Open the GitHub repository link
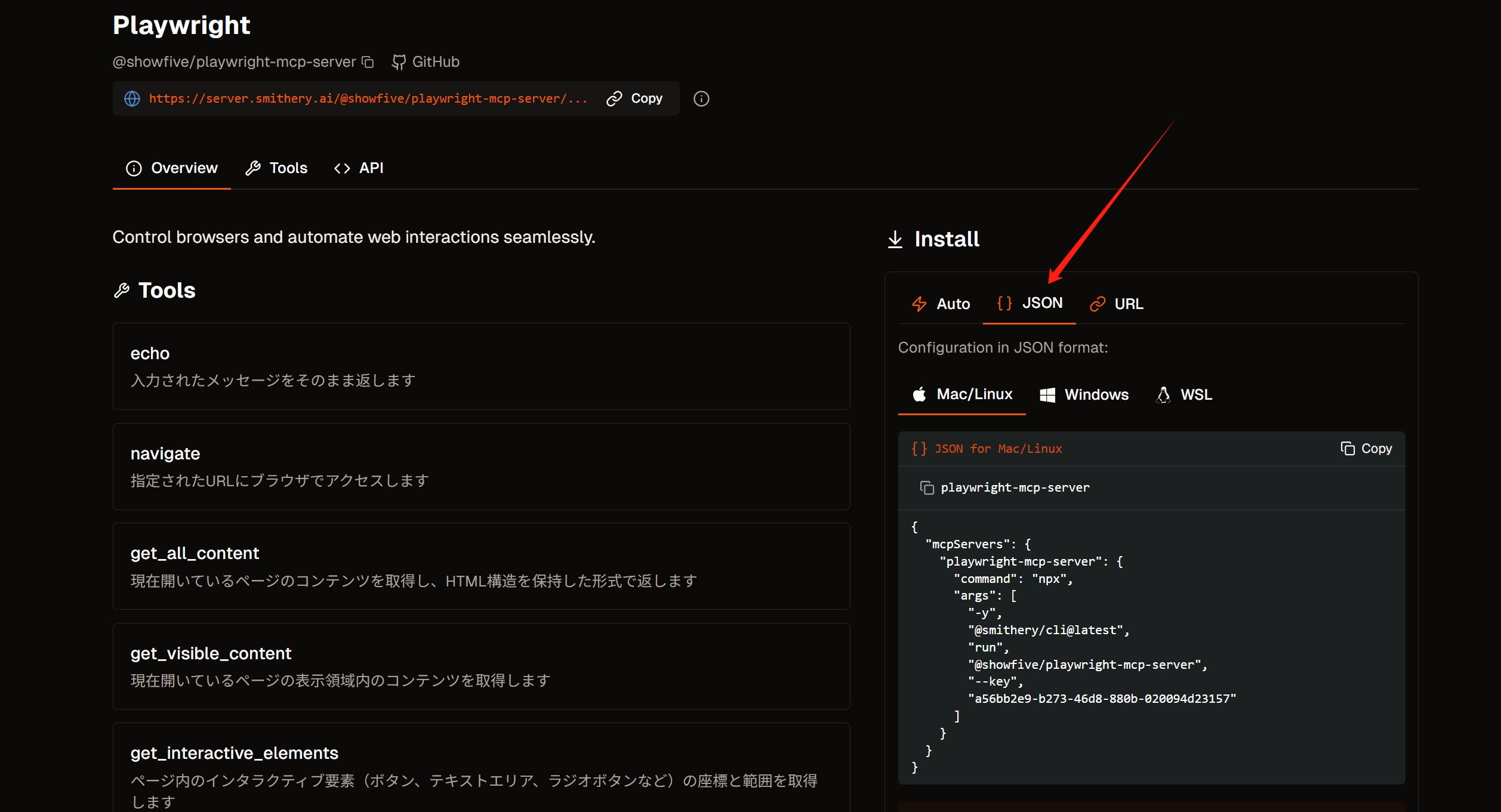Viewport: 1501px width, 812px height. pos(426,62)
